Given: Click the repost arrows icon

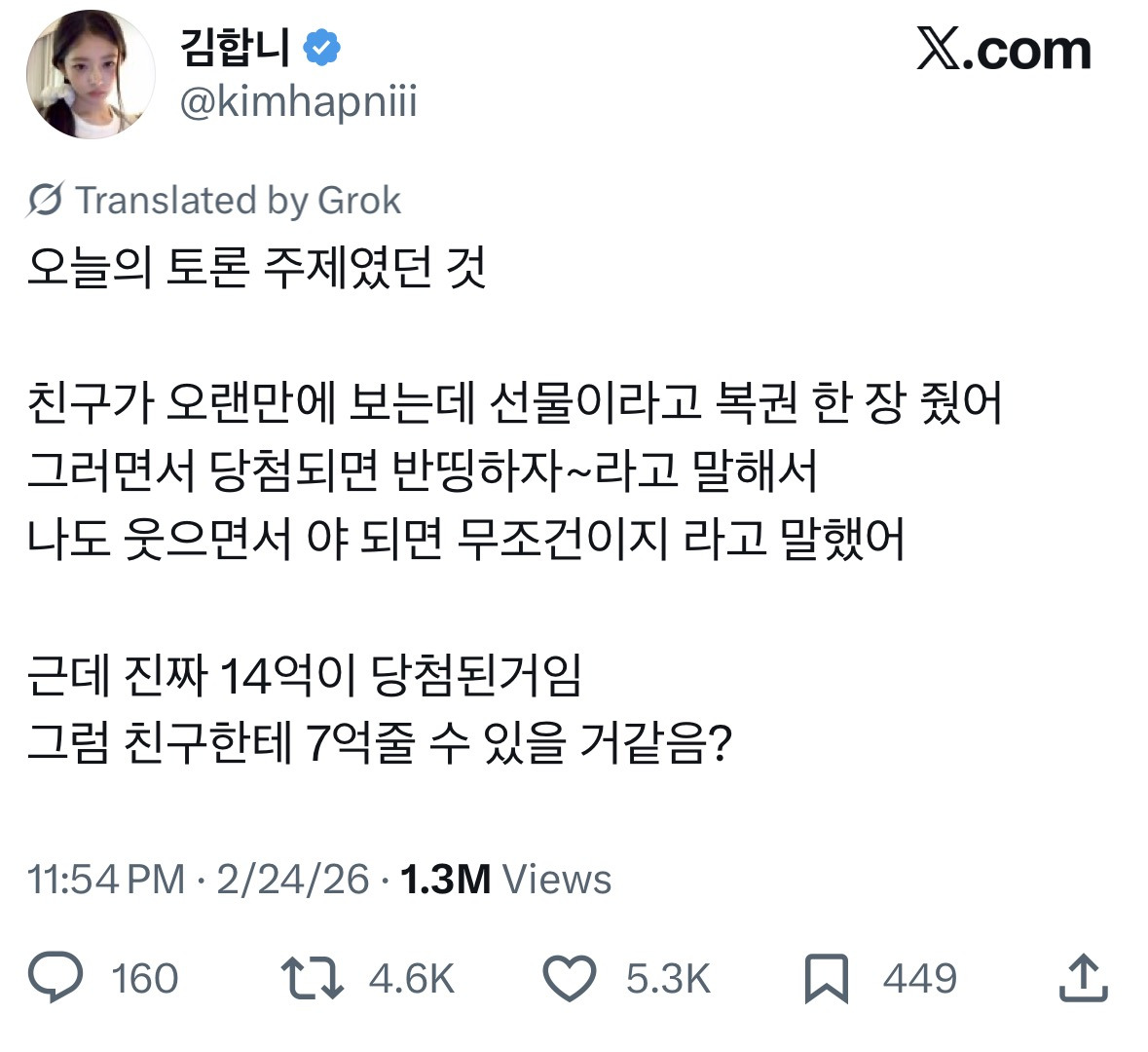Looking at the screenshot, I should pyautogui.click(x=312, y=978).
